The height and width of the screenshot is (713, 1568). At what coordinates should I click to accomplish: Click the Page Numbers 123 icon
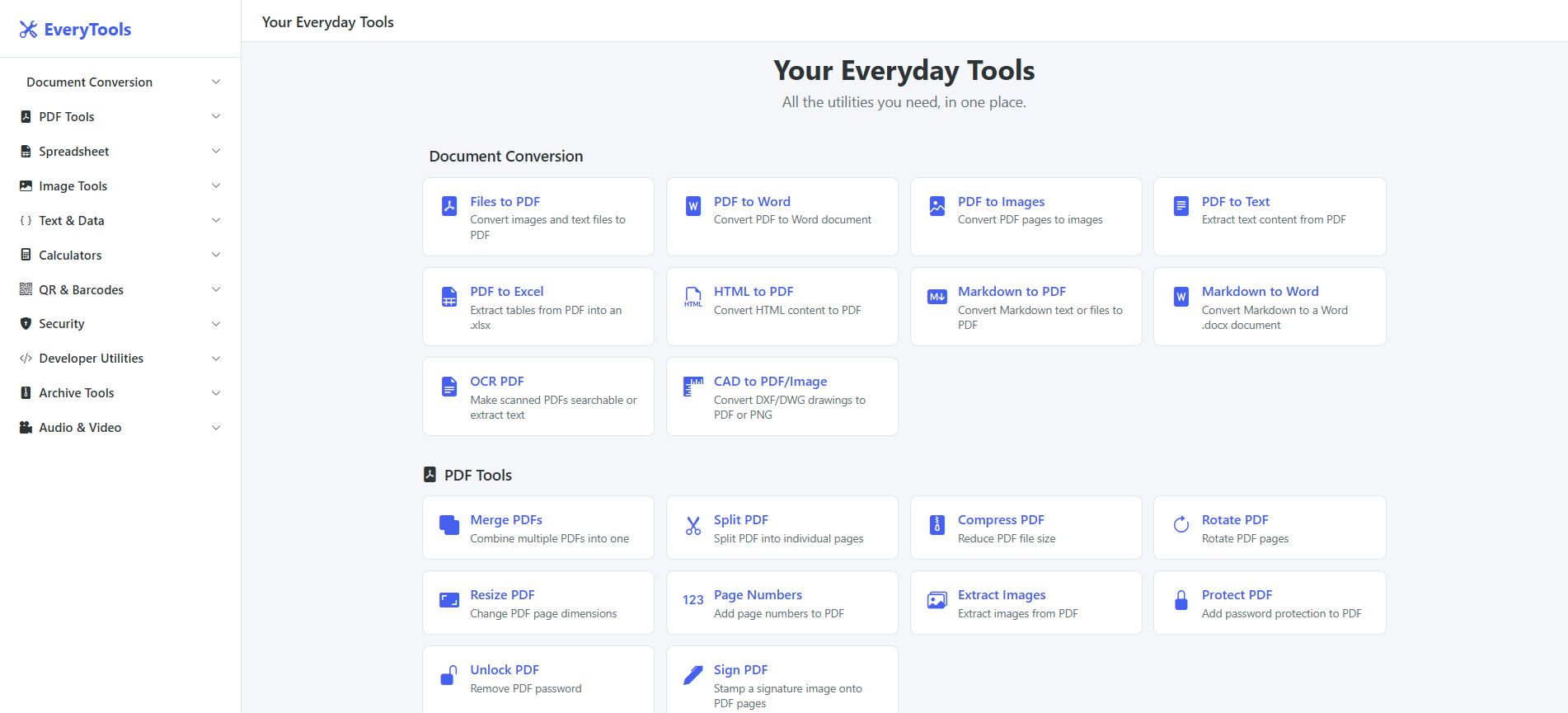click(x=693, y=600)
